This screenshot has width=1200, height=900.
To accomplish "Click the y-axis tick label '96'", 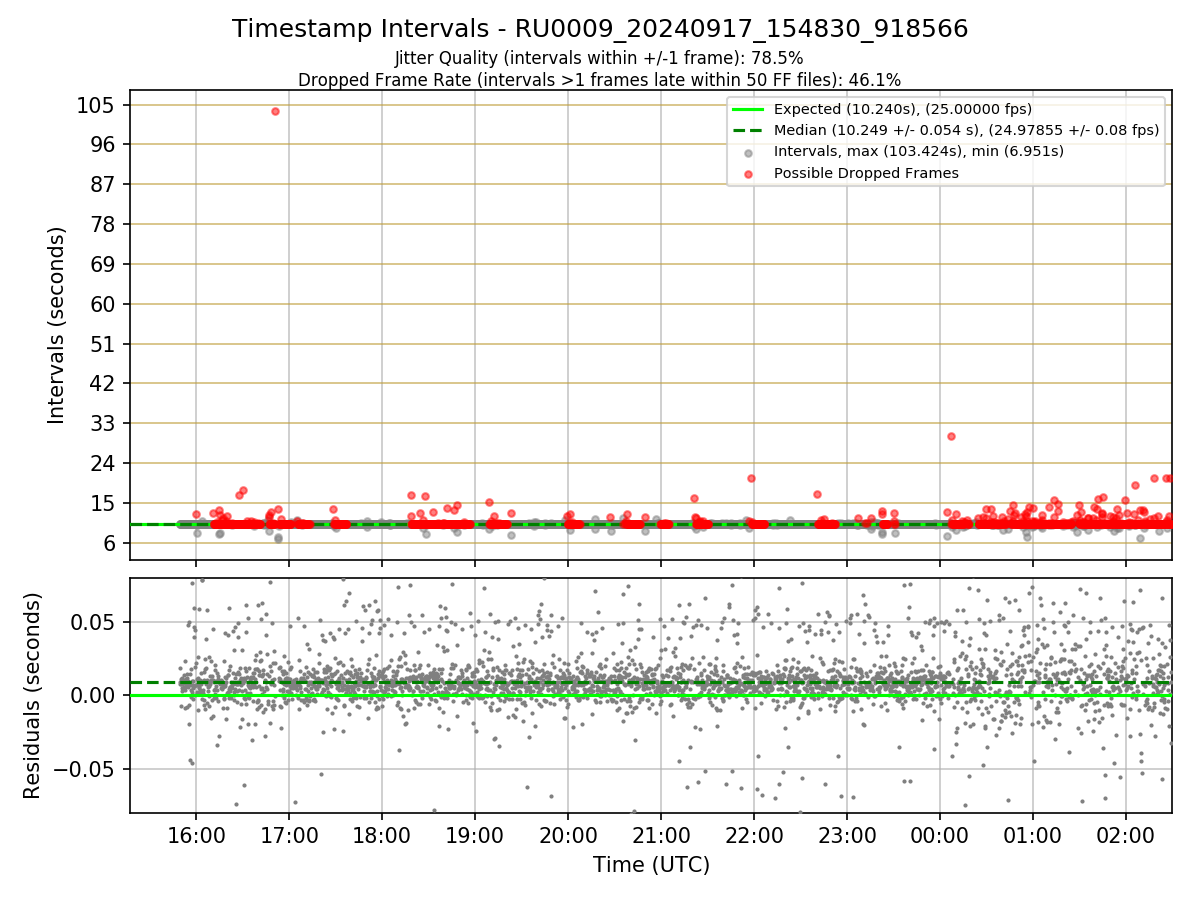I will pos(102,144).
